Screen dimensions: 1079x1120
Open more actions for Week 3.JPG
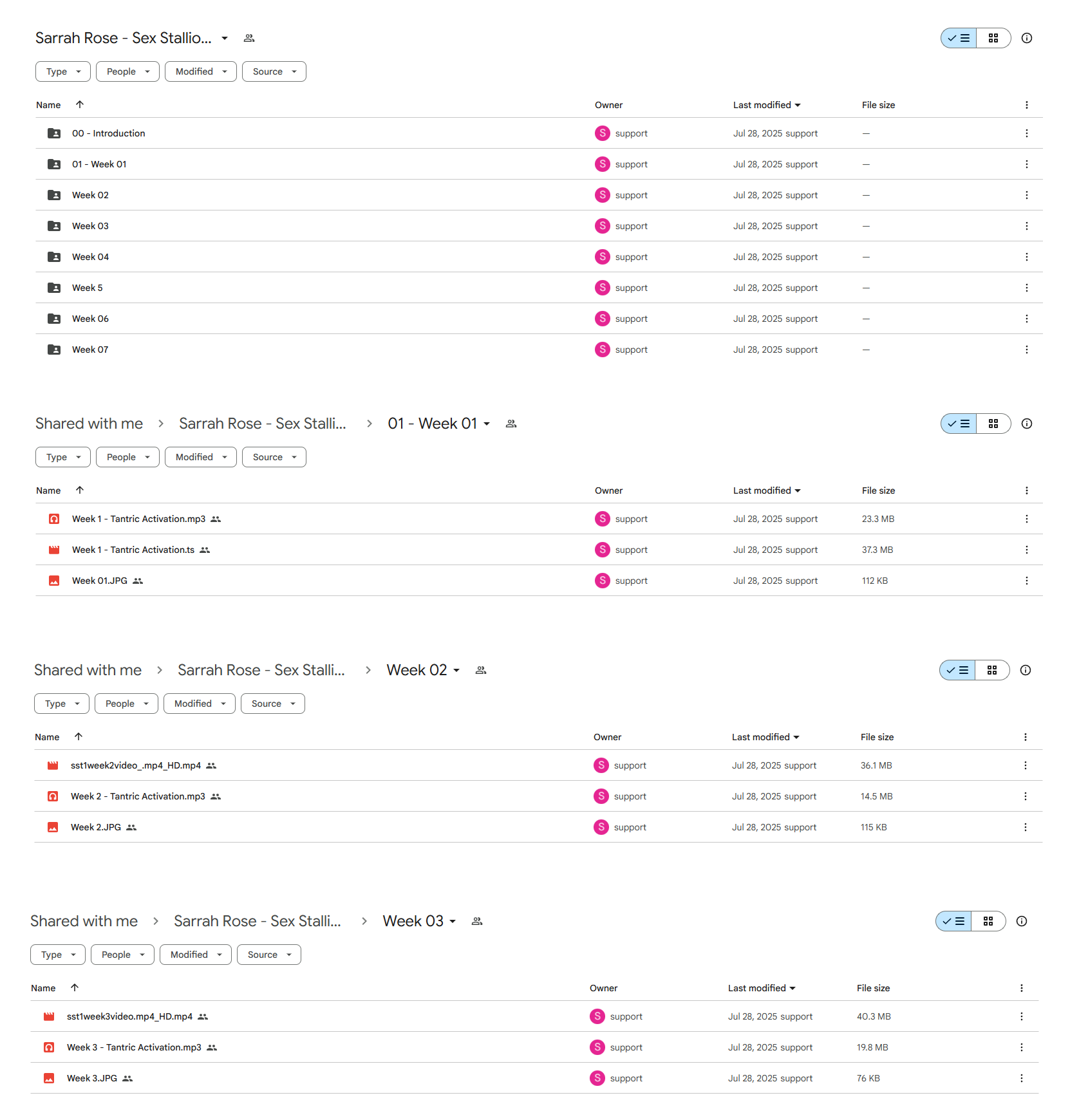click(1021, 1078)
